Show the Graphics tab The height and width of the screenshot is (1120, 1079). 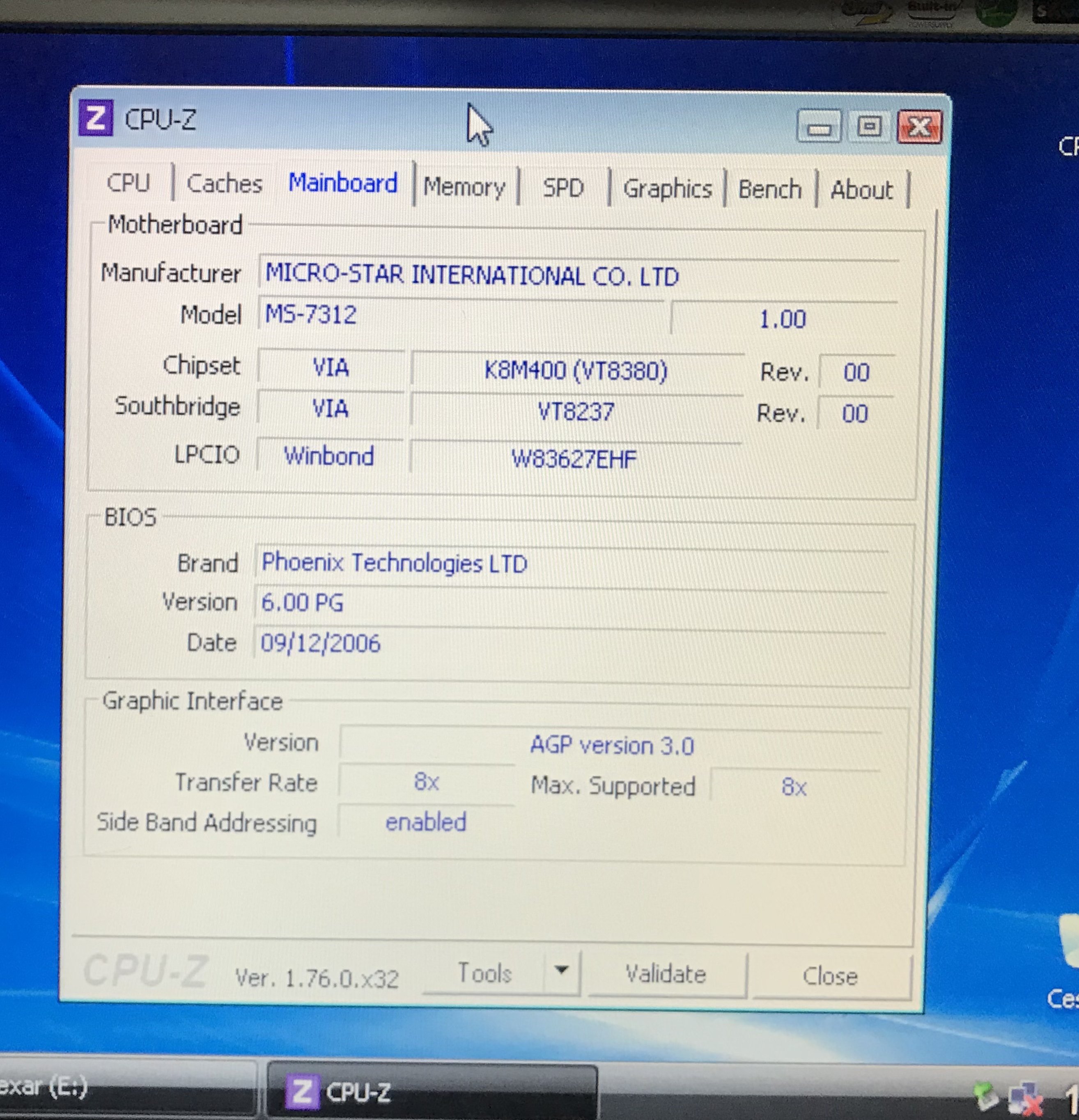point(667,189)
